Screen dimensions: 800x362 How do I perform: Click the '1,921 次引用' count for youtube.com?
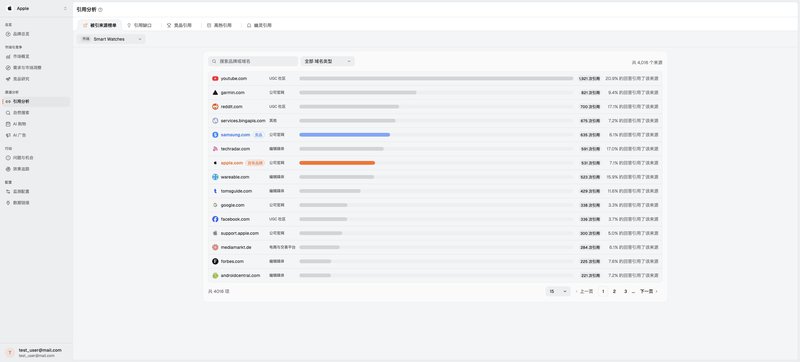(x=589, y=79)
